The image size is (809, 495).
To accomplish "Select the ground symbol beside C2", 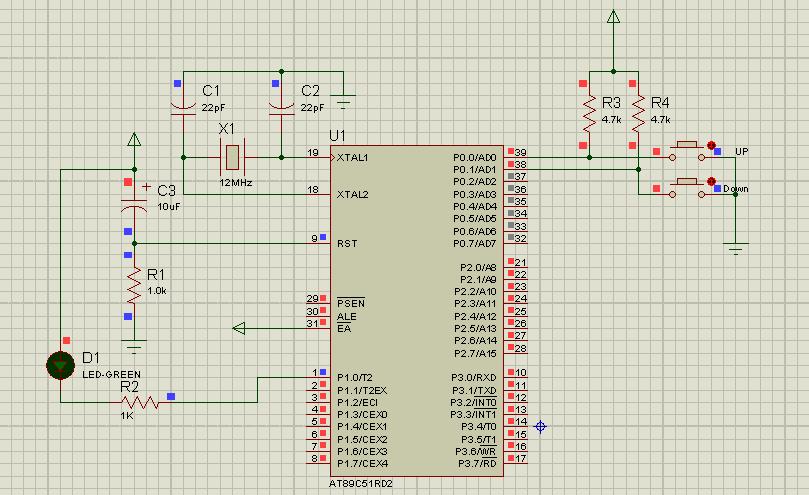I will tap(343, 99).
